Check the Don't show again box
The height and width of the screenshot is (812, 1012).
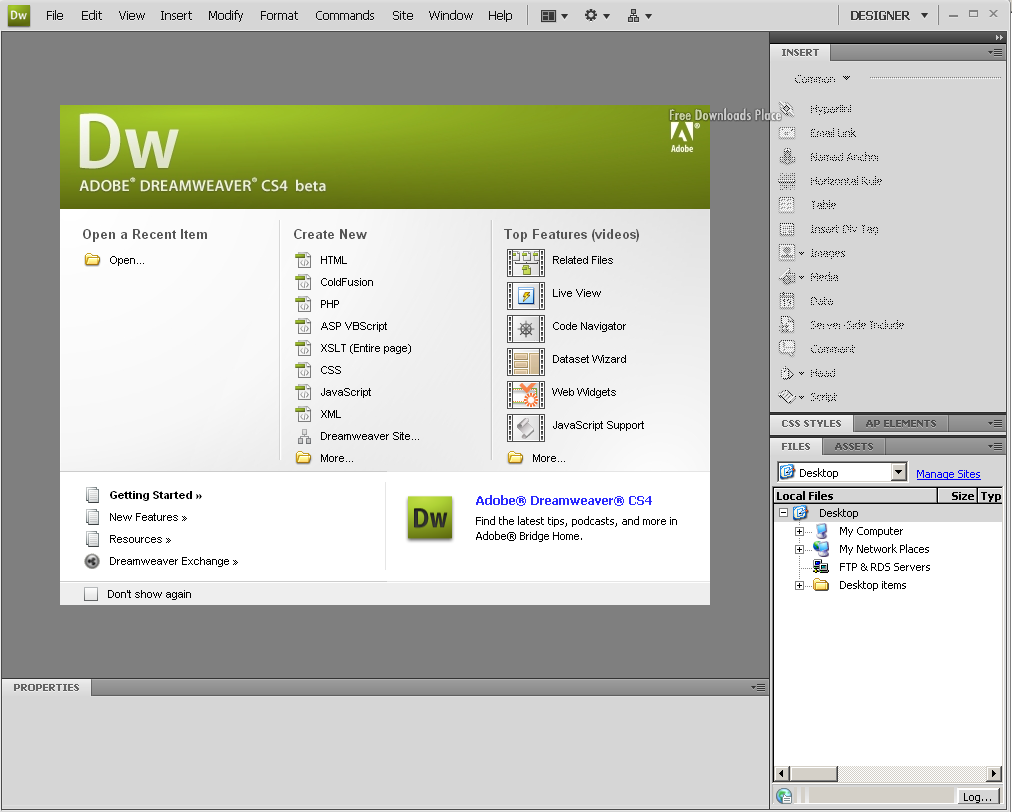pyautogui.click(x=91, y=594)
